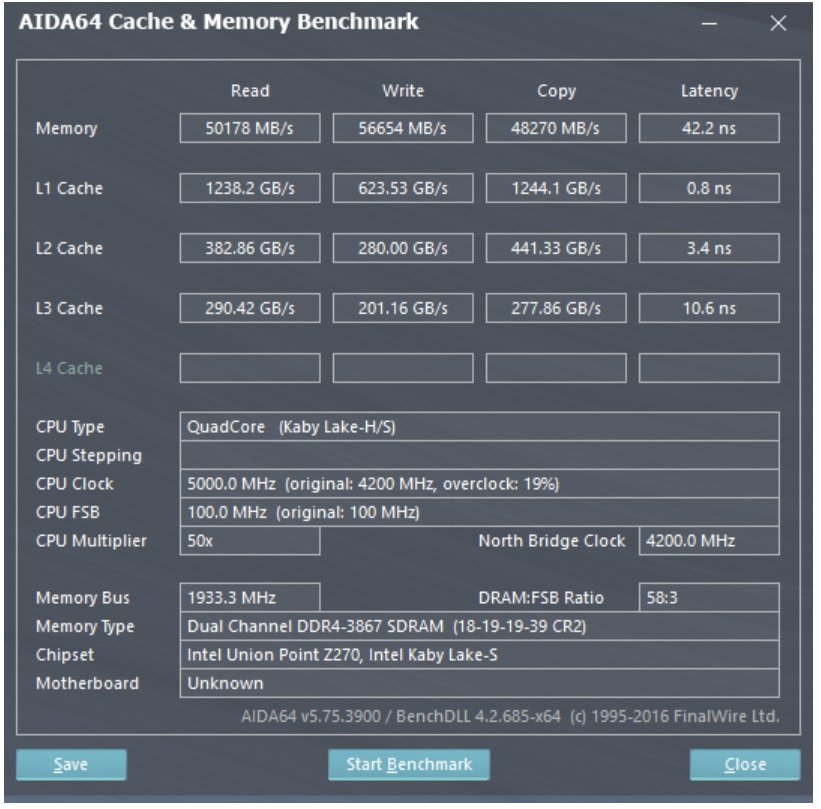The width and height of the screenshot is (821, 809).
Task: Click Memory Bus value 1933.3 MHz
Action: pyautogui.click(x=250, y=597)
